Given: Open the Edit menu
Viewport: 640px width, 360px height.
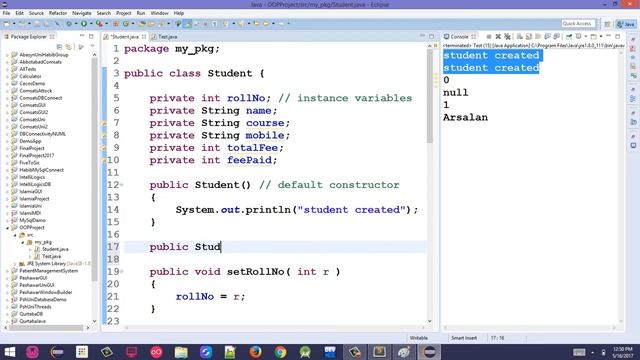Looking at the screenshot, I should tap(19, 13).
